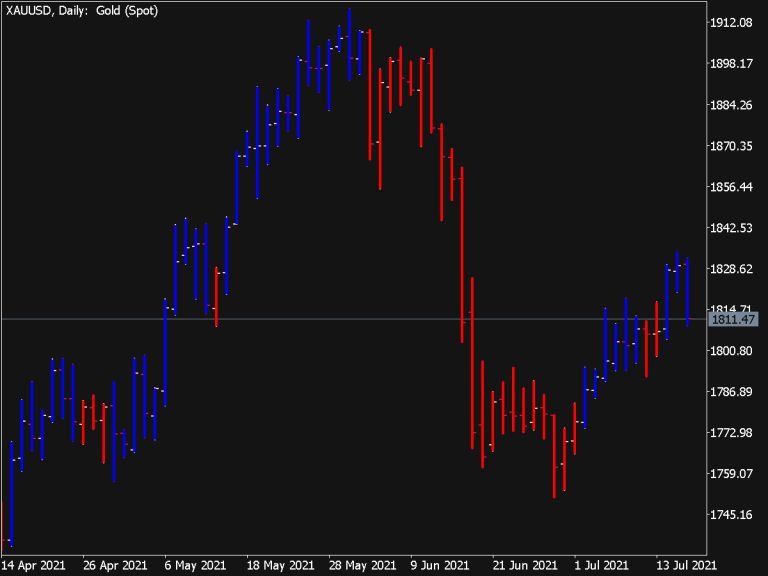Click the 9 Jun 2021 date label
This screenshot has height=576, width=768.
click(x=439, y=566)
